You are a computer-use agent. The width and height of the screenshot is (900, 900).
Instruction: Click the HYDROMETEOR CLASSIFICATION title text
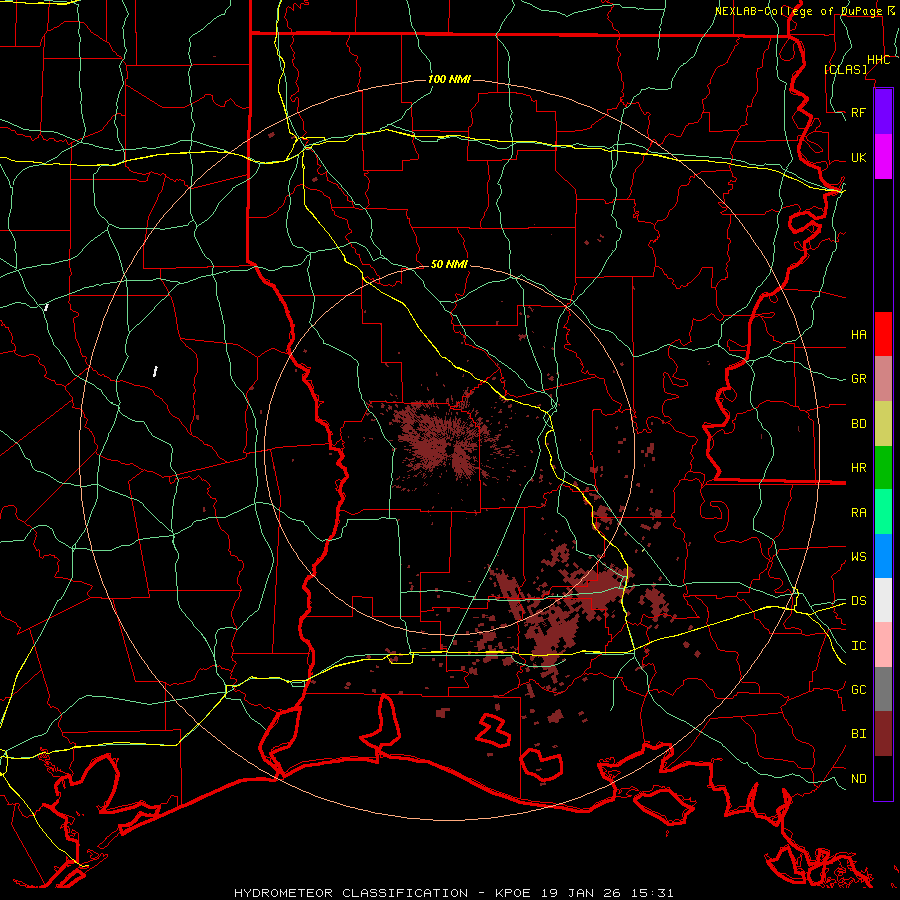tap(351, 893)
